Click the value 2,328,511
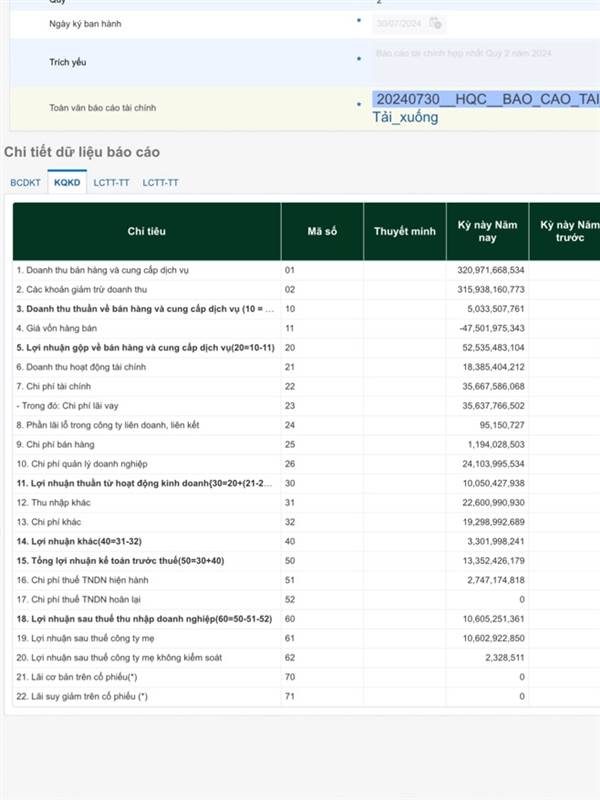This screenshot has height=800, width=600. click(x=505, y=658)
